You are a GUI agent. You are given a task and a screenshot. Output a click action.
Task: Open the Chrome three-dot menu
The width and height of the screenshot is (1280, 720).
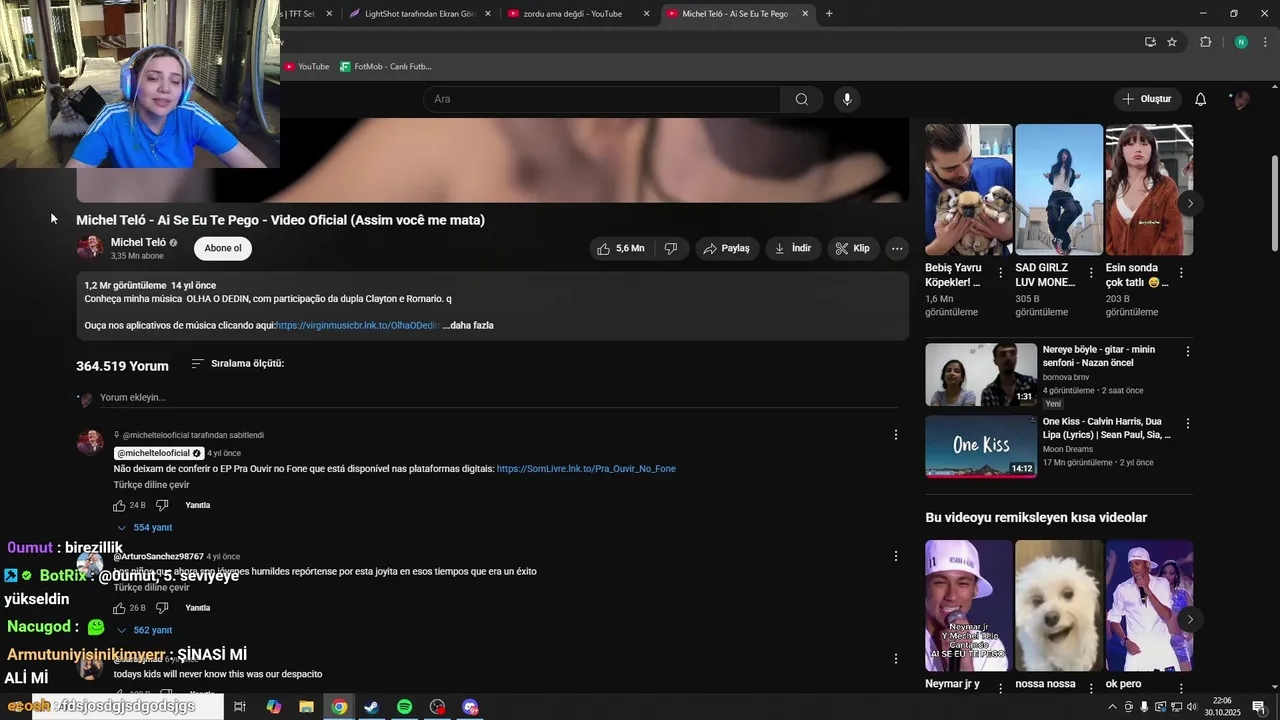[1265, 42]
